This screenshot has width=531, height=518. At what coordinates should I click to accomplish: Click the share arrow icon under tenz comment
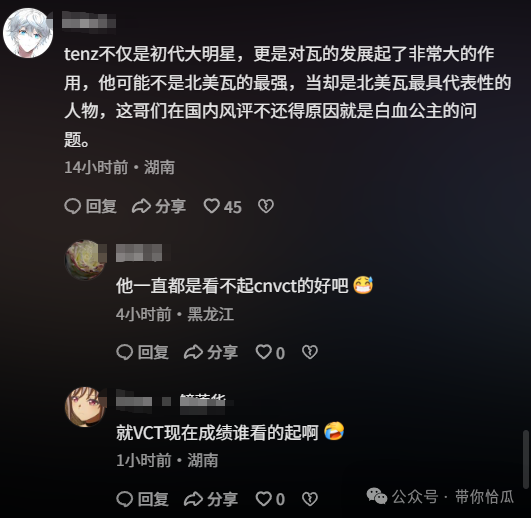point(141,206)
